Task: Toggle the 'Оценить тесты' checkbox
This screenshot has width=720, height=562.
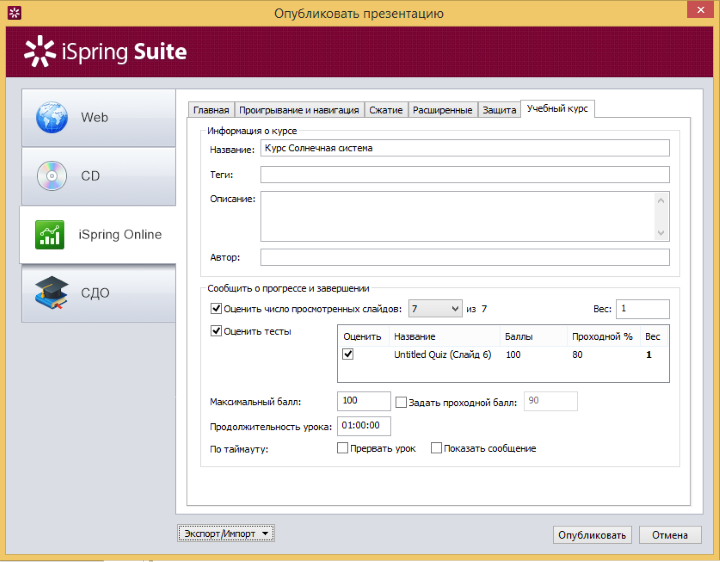Action: [x=216, y=331]
